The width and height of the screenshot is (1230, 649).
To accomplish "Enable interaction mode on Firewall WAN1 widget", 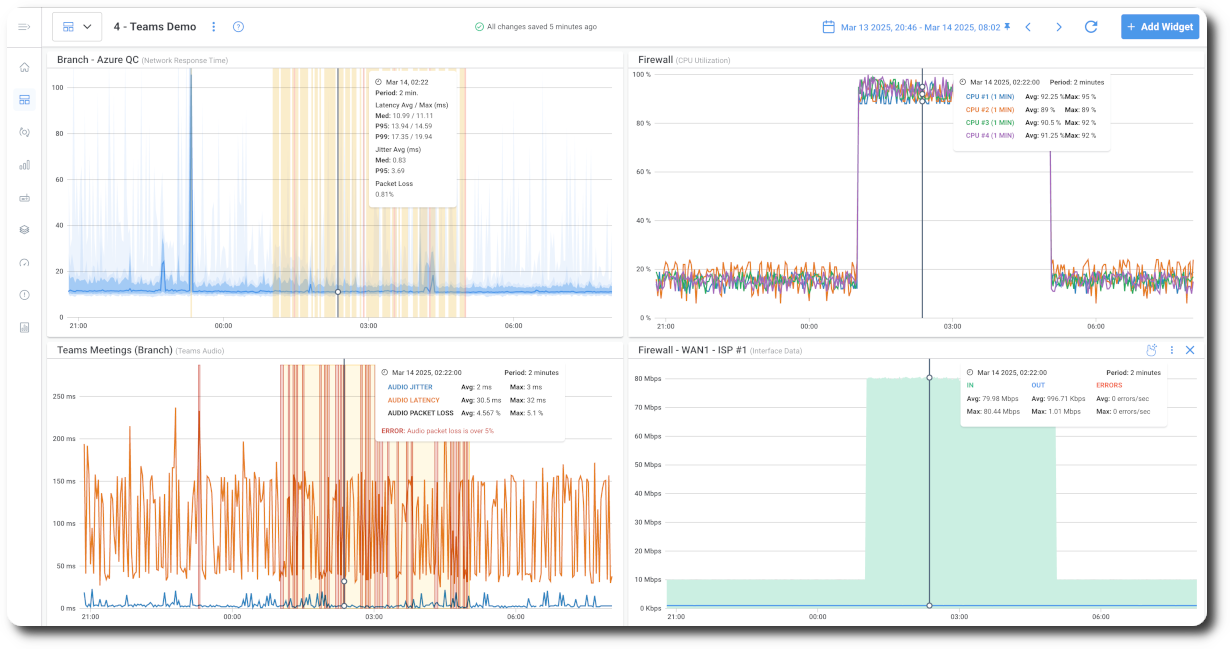I will point(1150,350).
